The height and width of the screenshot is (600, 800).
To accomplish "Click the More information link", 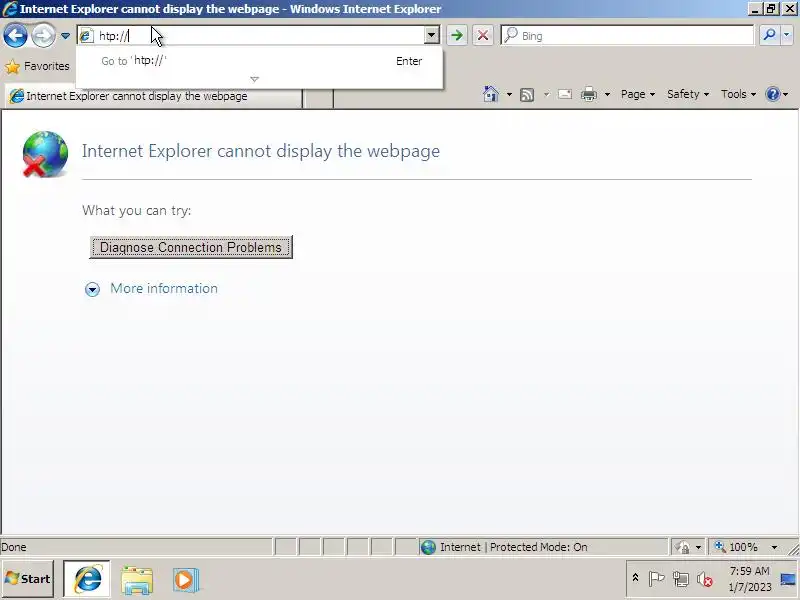I will coord(164,288).
